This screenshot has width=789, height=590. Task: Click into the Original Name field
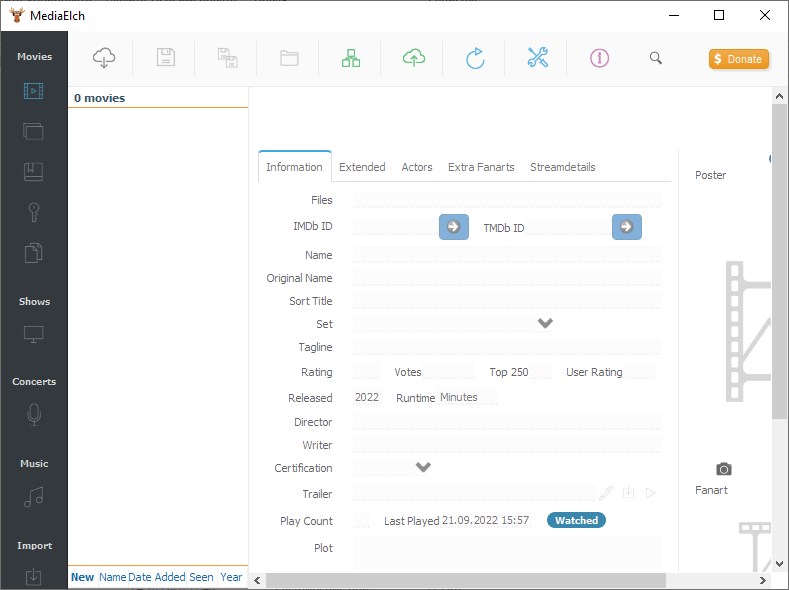pyautogui.click(x=507, y=278)
